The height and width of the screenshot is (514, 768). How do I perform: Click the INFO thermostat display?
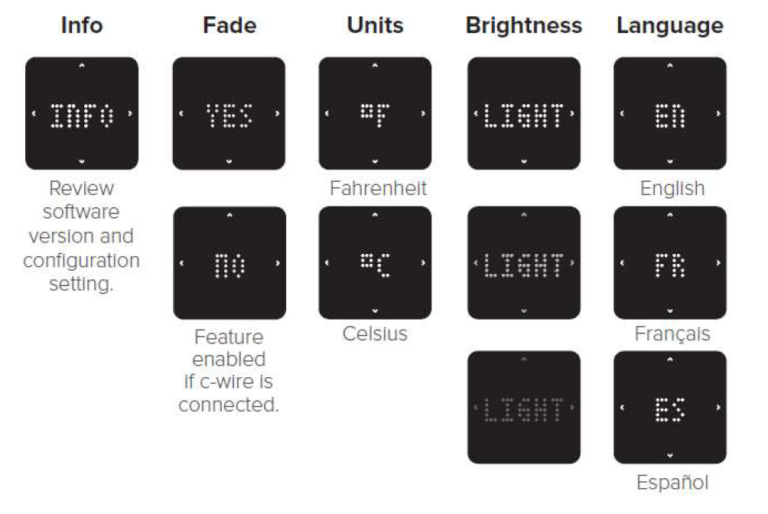coord(82,113)
